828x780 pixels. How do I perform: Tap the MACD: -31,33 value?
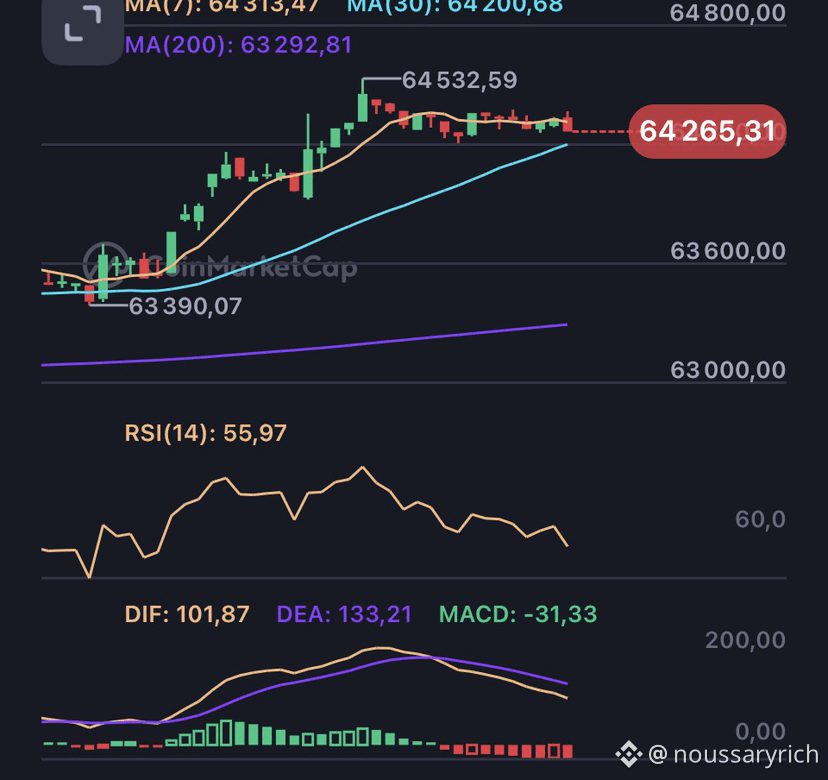(x=518, y=614)
